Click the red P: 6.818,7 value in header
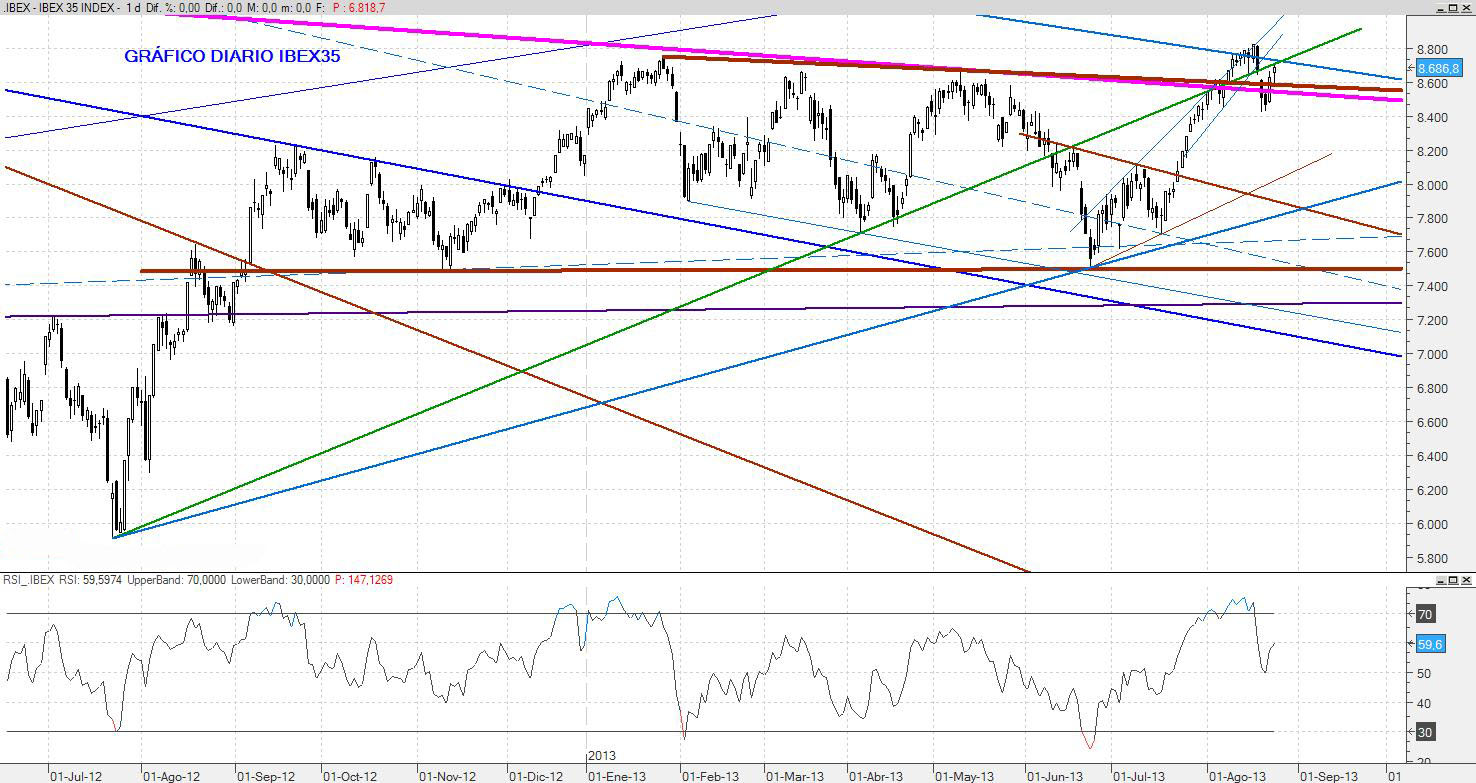Image resolution: width=1476 pixels, height=783 pixels. pyautogui.click(x=356, y=7)
